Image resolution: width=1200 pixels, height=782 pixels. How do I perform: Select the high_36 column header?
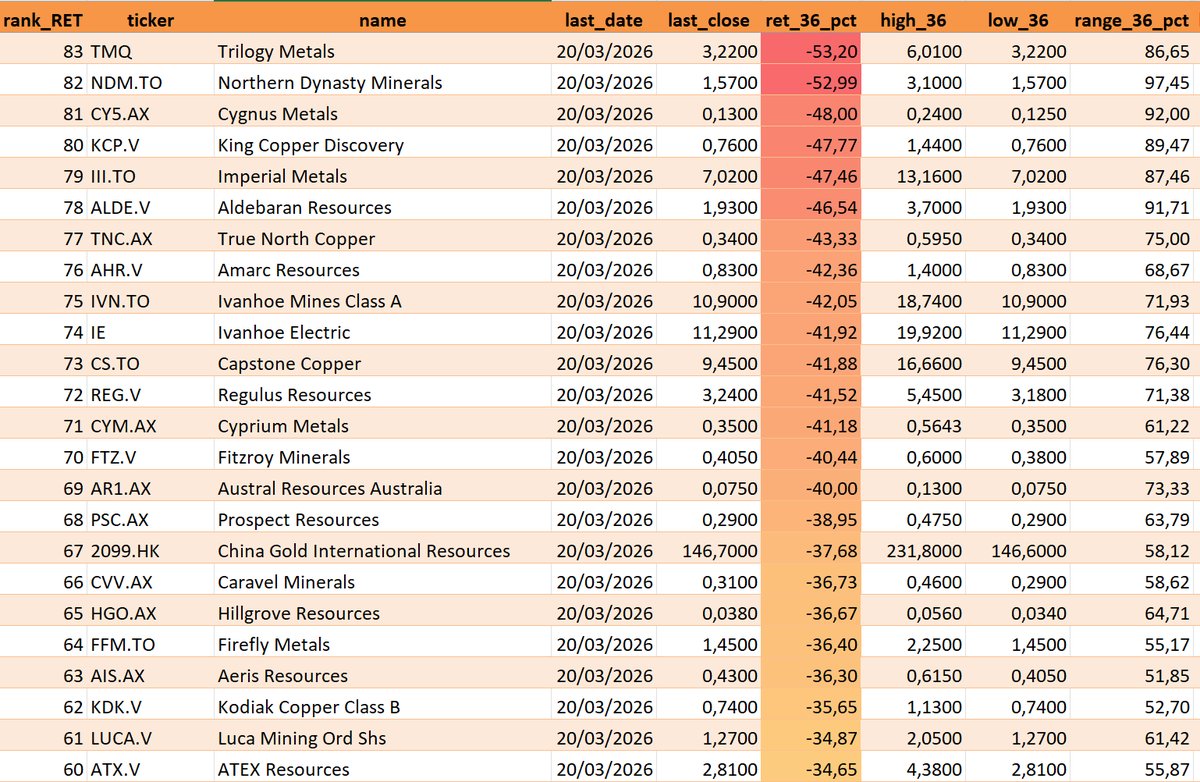(915, 19)
